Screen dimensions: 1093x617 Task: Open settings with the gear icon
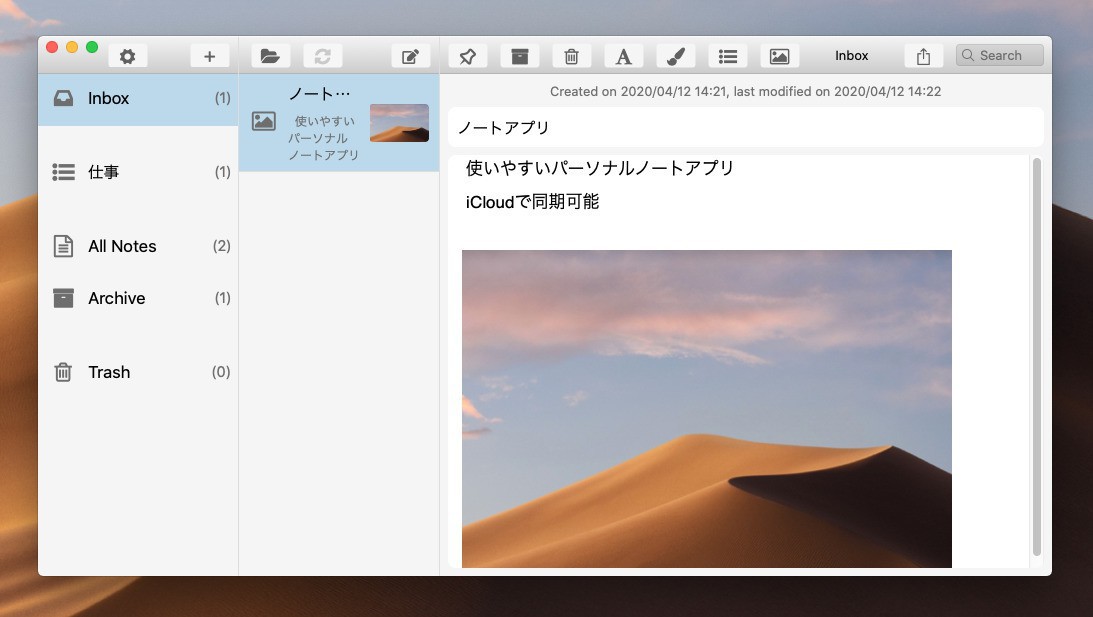tap(127, 57)
